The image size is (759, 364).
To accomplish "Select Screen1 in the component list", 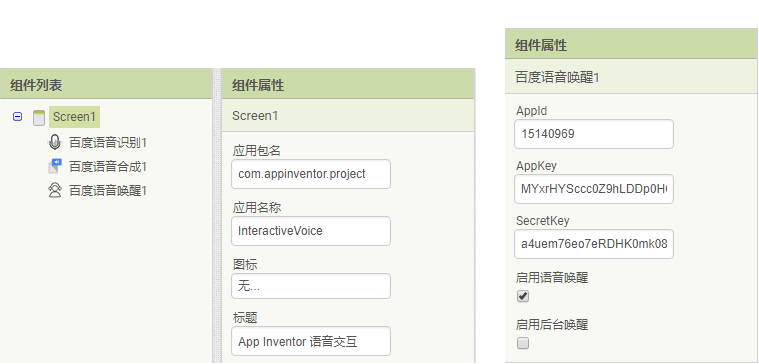I will click(x=75, y=117).
